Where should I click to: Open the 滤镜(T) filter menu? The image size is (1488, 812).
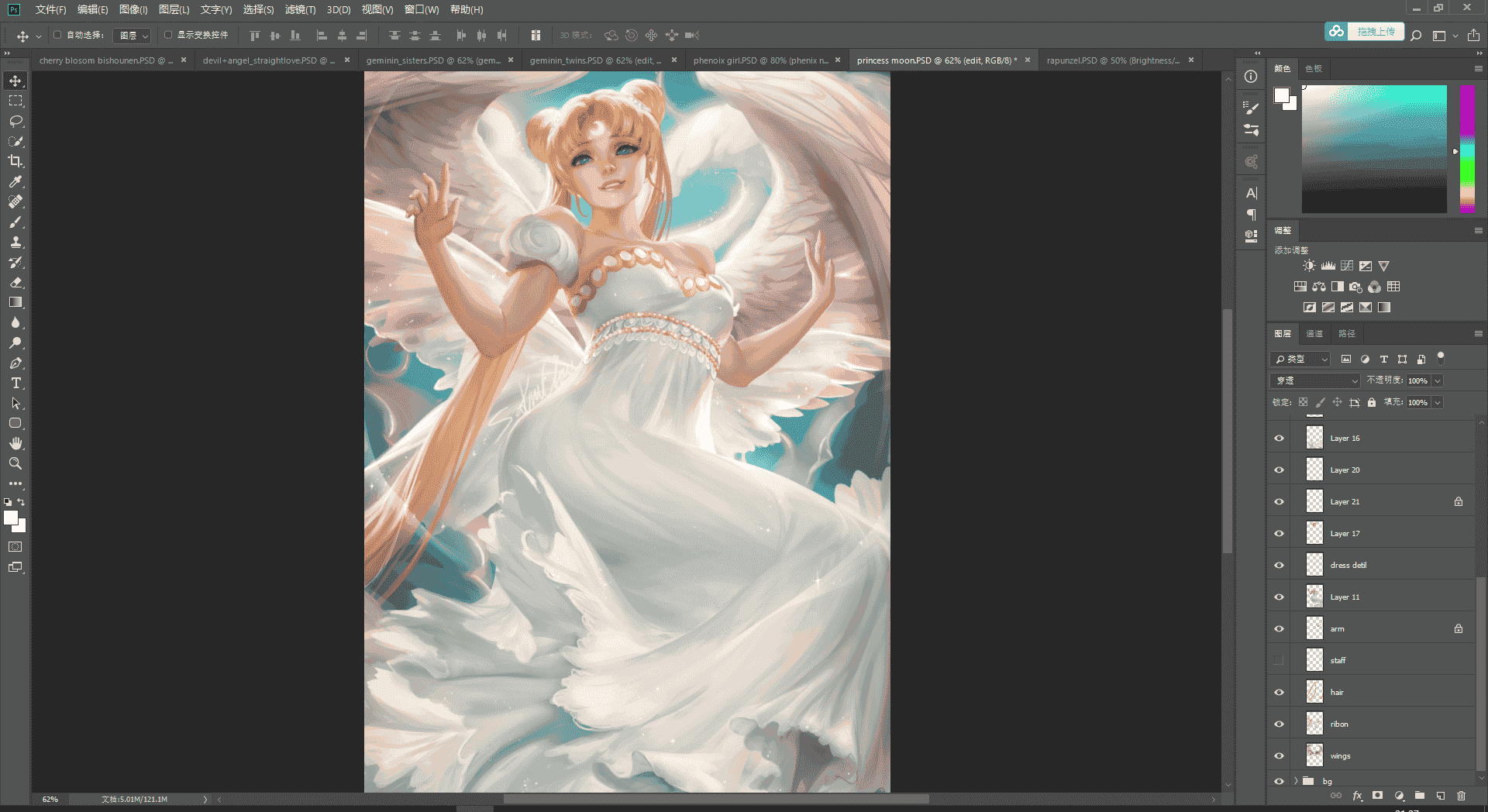pyautogui.click(x=300, y=10)
